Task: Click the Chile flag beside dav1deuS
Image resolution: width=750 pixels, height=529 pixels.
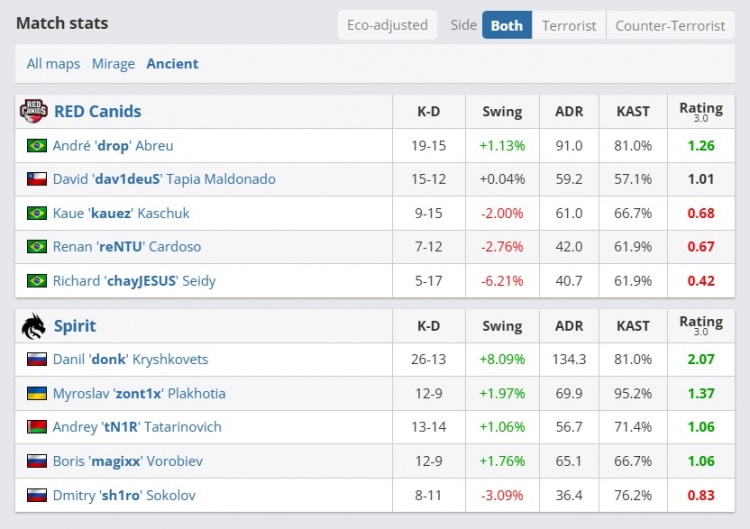Action: [x=37, y=179]
